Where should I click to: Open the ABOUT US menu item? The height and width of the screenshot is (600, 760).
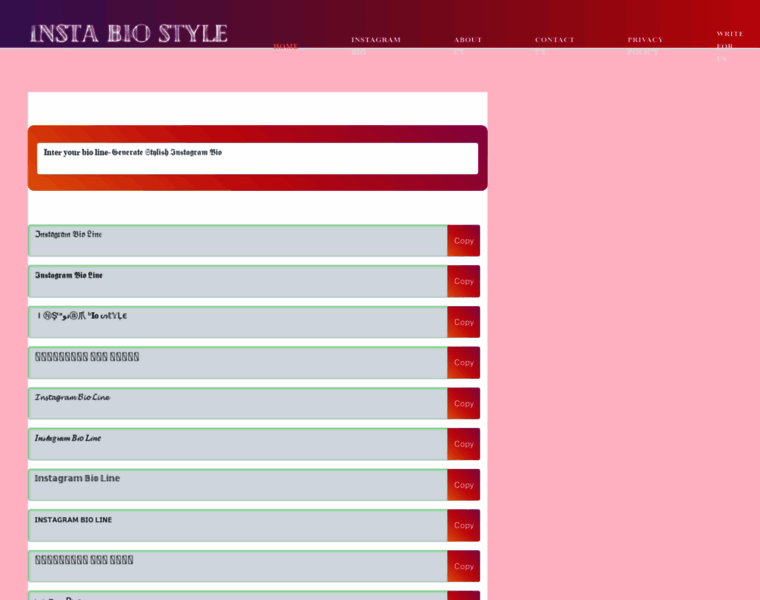pyautogui.click(x=468, y=46)
